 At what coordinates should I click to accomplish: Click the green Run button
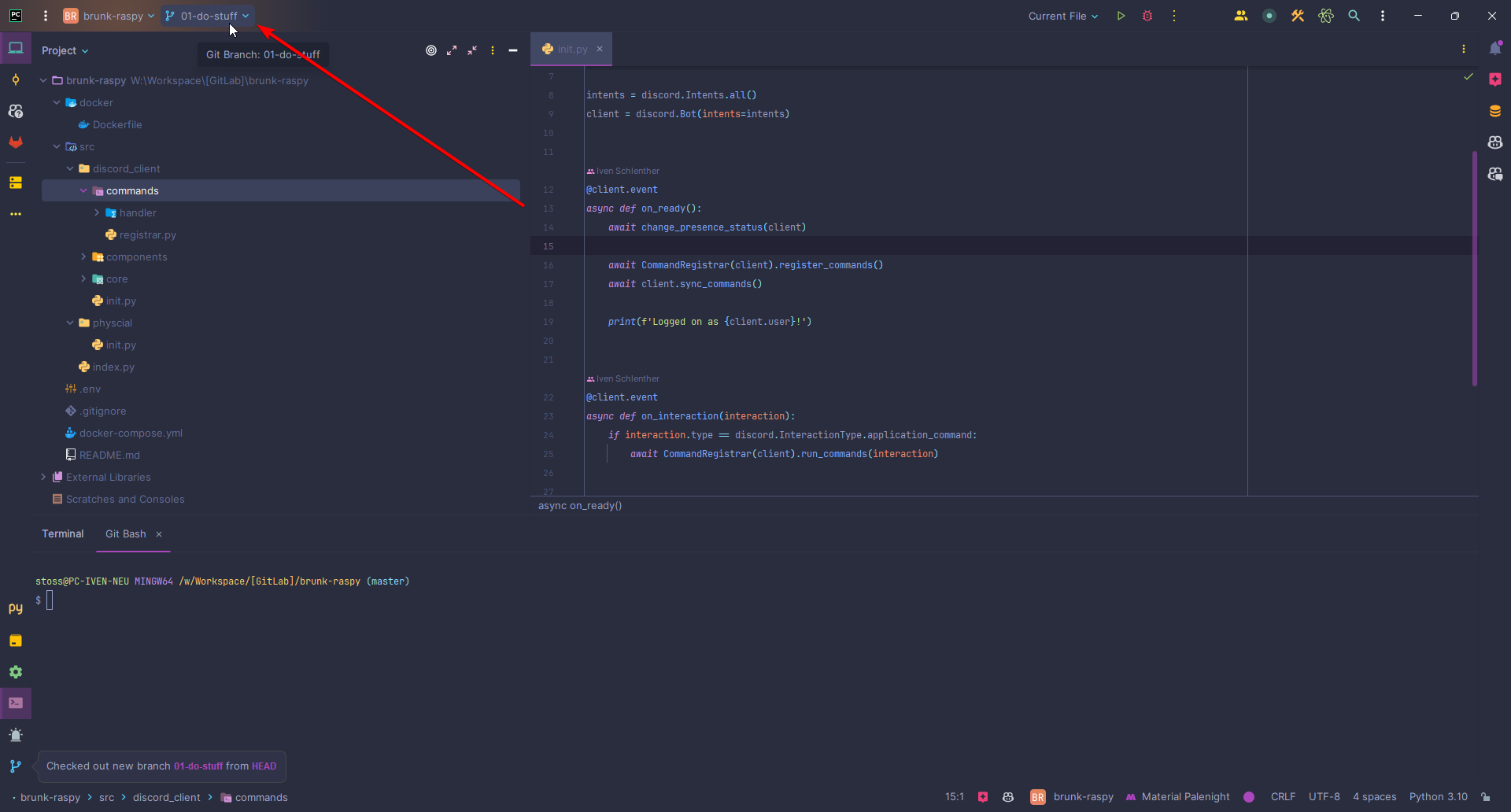1121,16
